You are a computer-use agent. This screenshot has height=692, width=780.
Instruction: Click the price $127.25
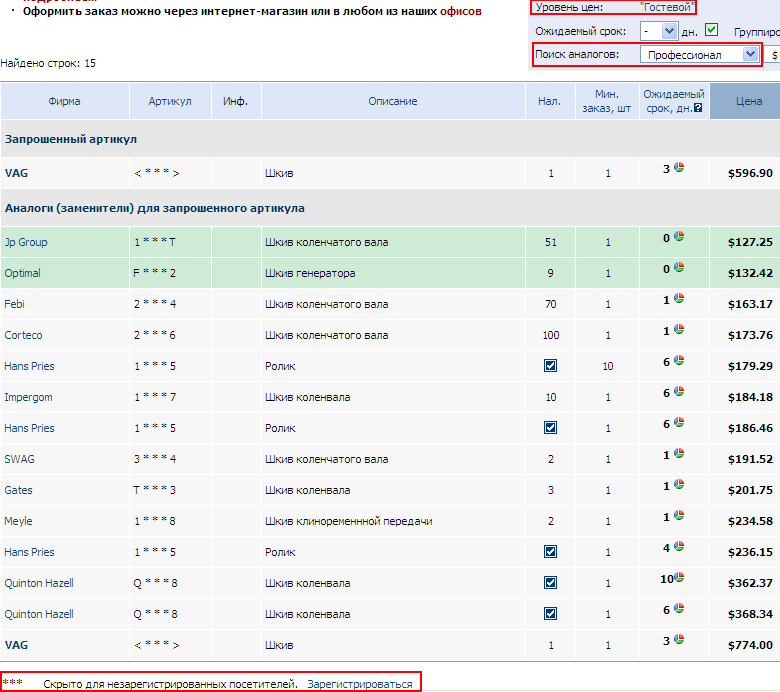click(750, 242)
